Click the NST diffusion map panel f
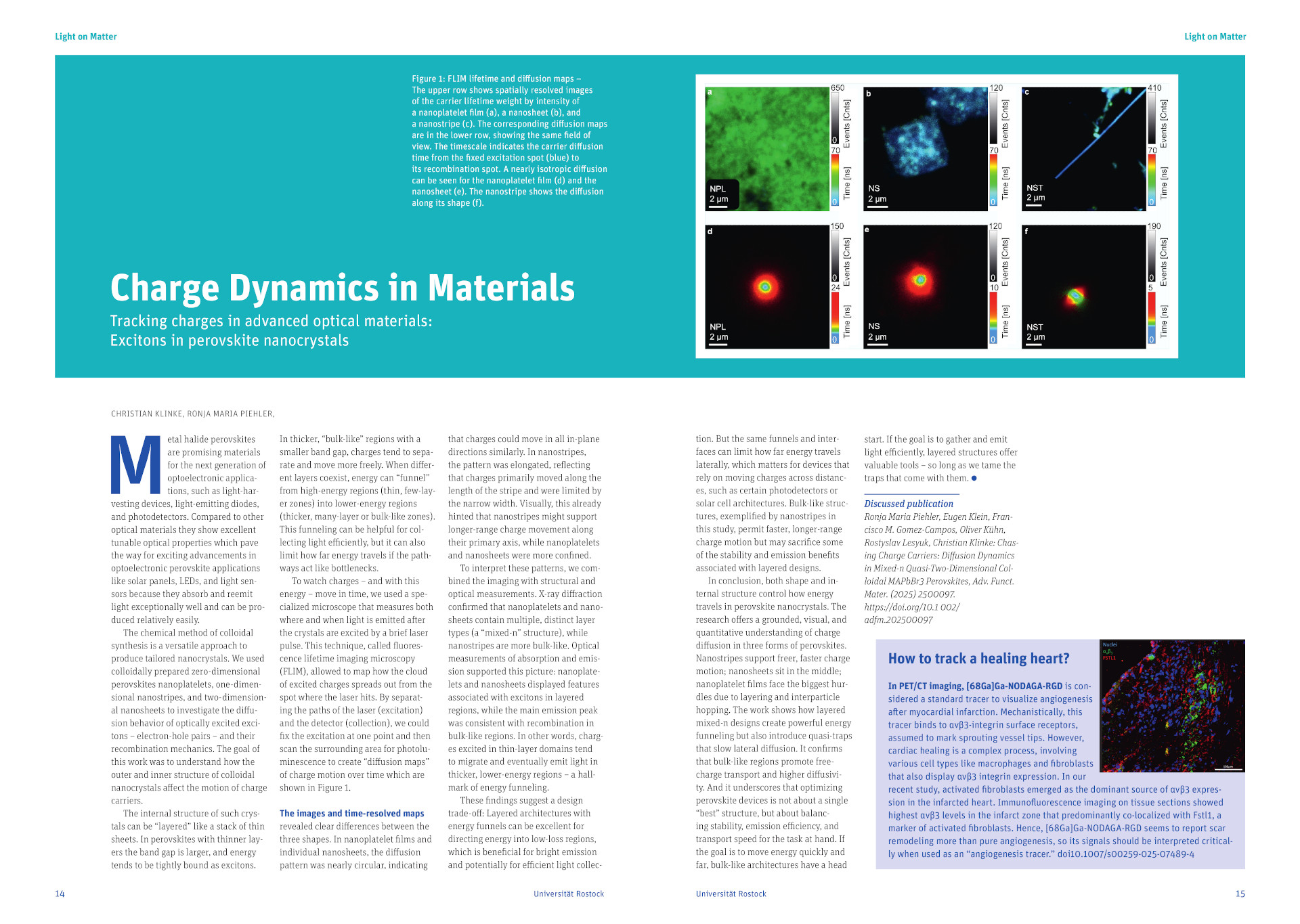This screenshot has width=1300, height=924. pyautogui.click(x=1083, y=287)
